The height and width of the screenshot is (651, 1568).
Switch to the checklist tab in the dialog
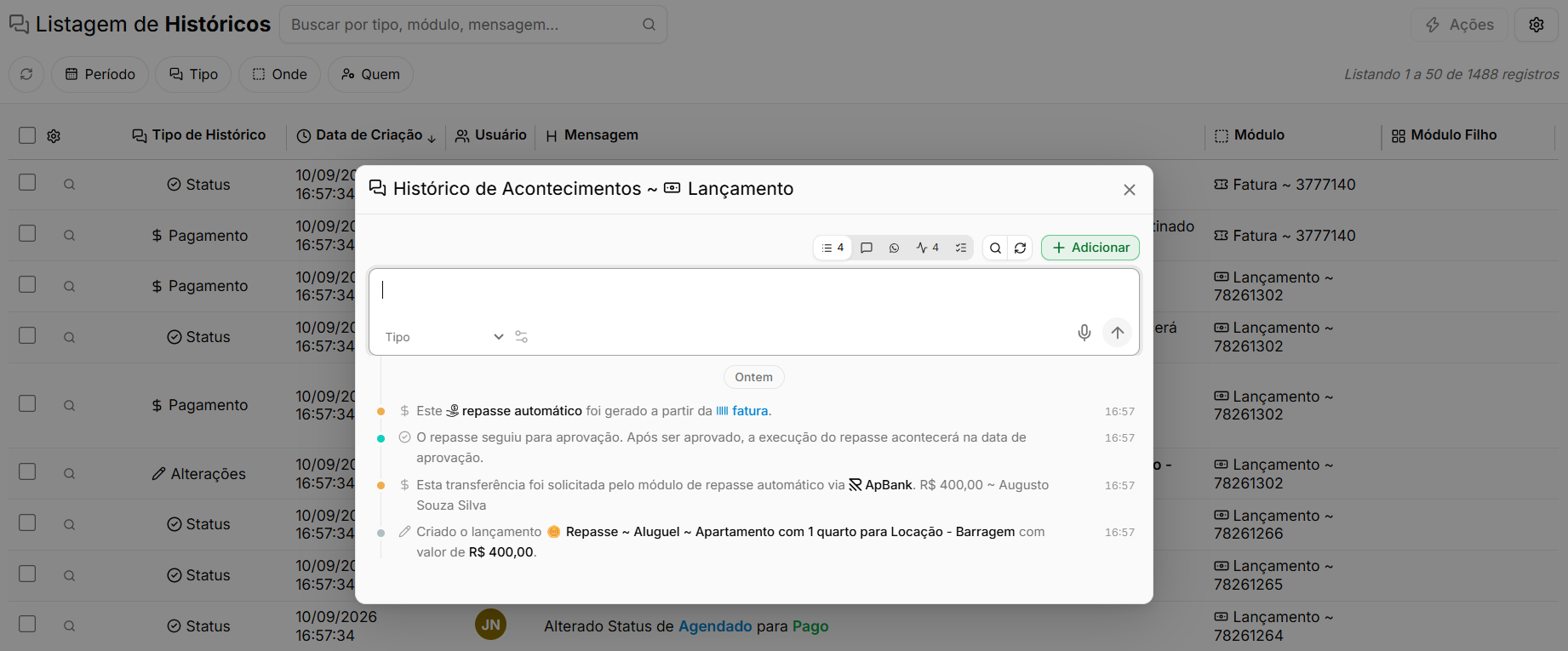[x=960, y=248]
